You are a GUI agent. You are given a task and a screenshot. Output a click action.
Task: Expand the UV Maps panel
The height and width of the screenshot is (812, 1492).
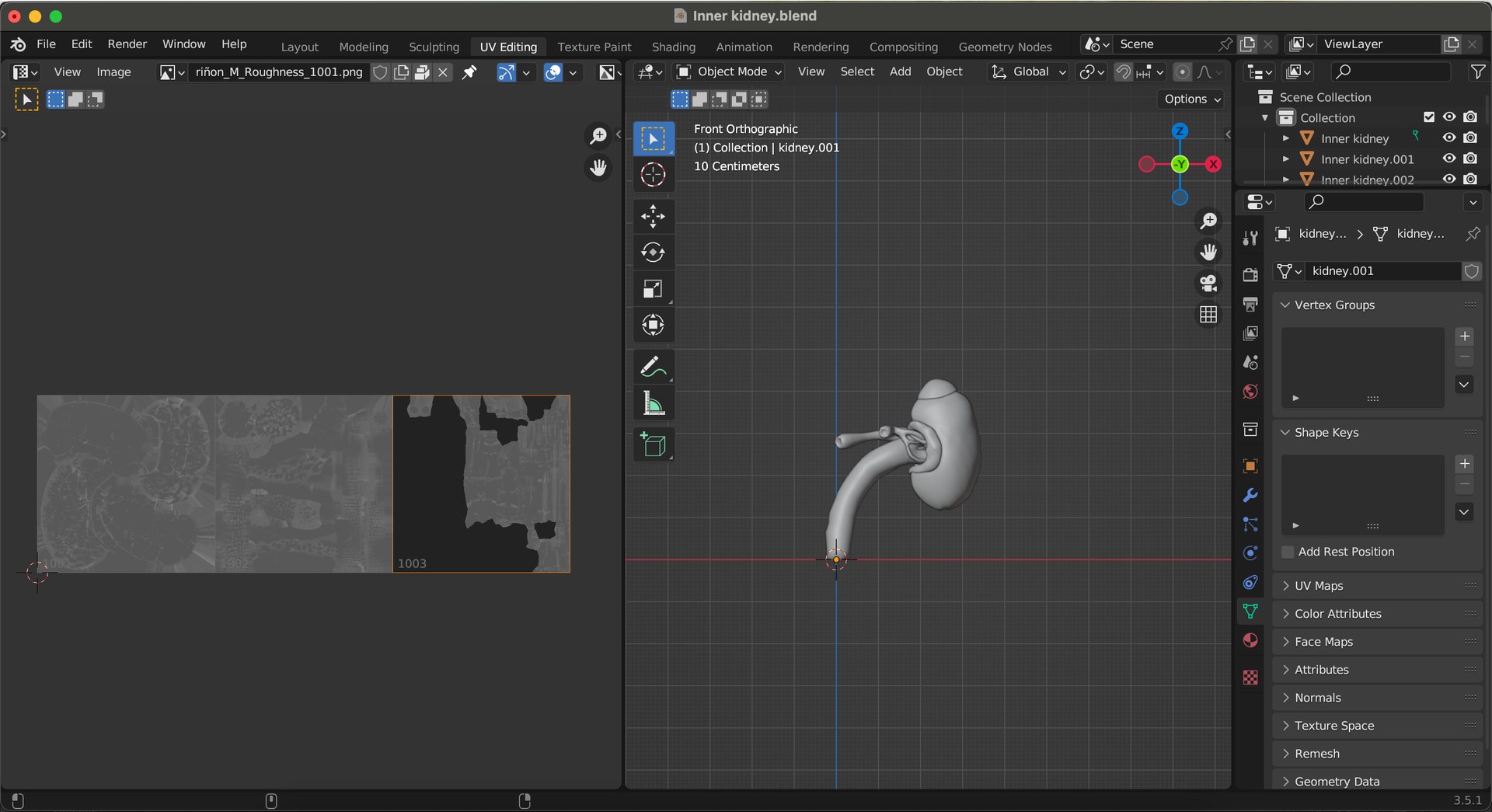(1378, 586)
